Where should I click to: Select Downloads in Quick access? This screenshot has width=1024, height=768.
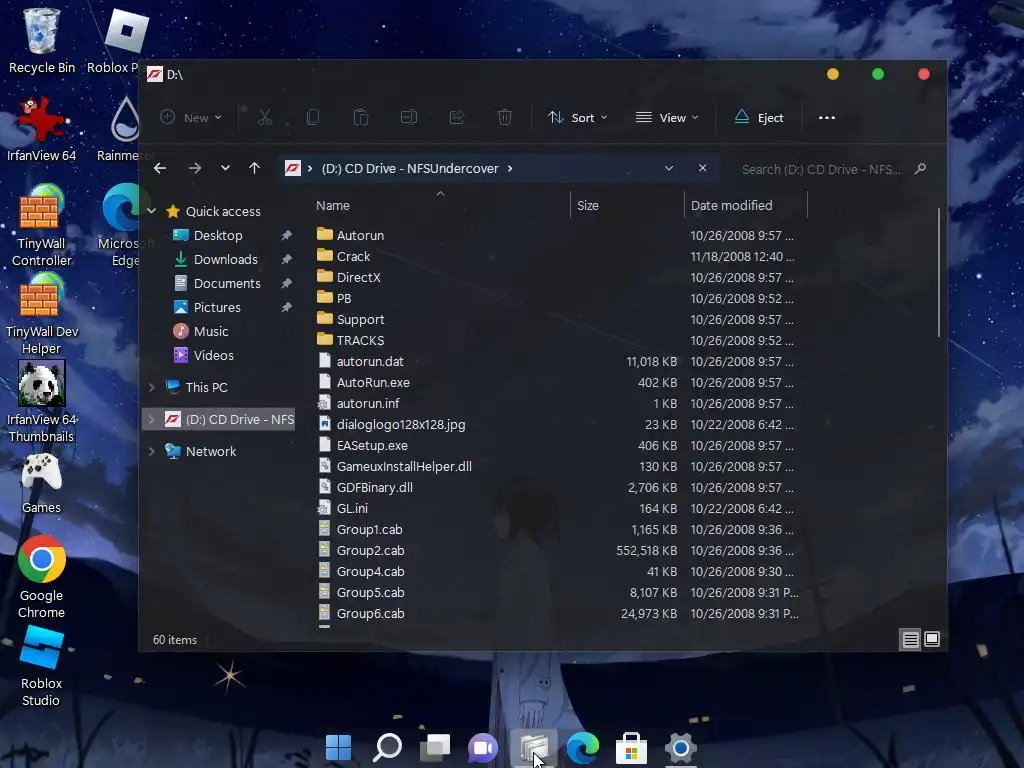225,259
